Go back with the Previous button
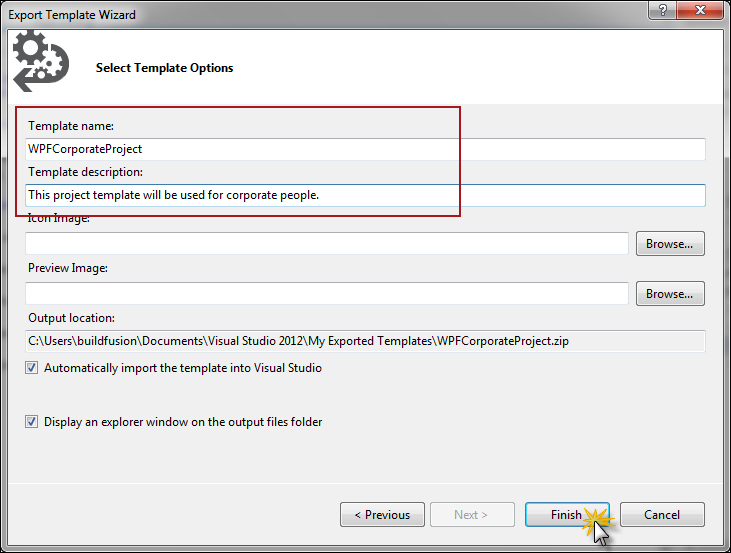The height and width of the screenshot is (553, 731). pos(381,515)
